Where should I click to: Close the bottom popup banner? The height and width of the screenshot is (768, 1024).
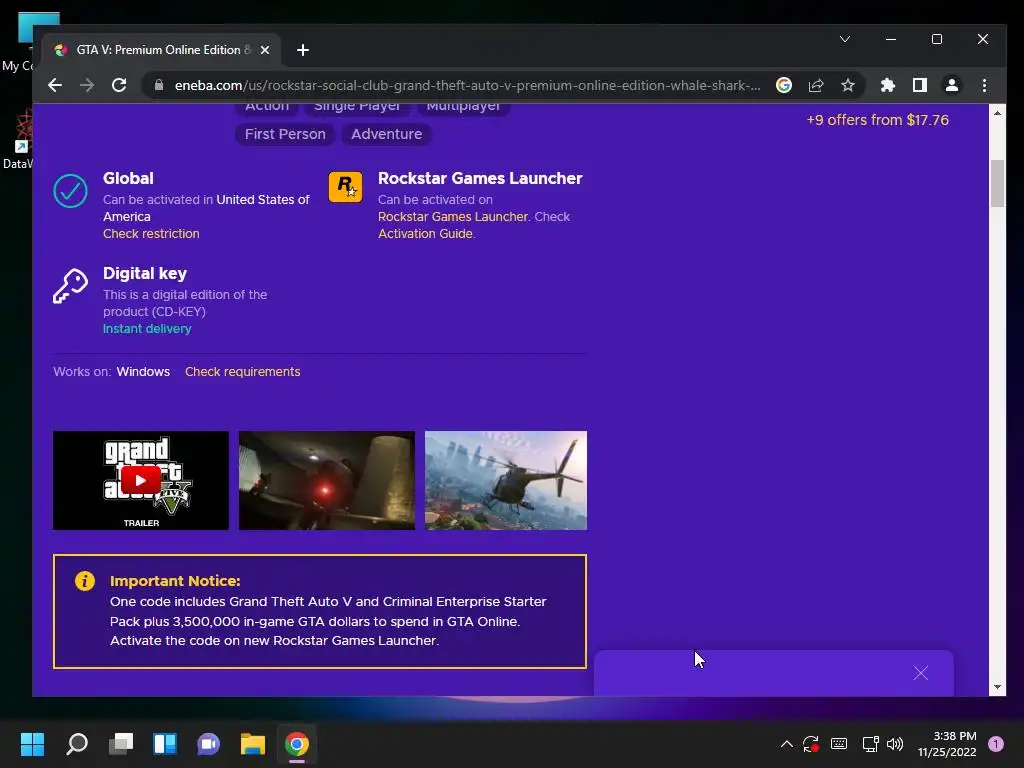coord(921,673)
